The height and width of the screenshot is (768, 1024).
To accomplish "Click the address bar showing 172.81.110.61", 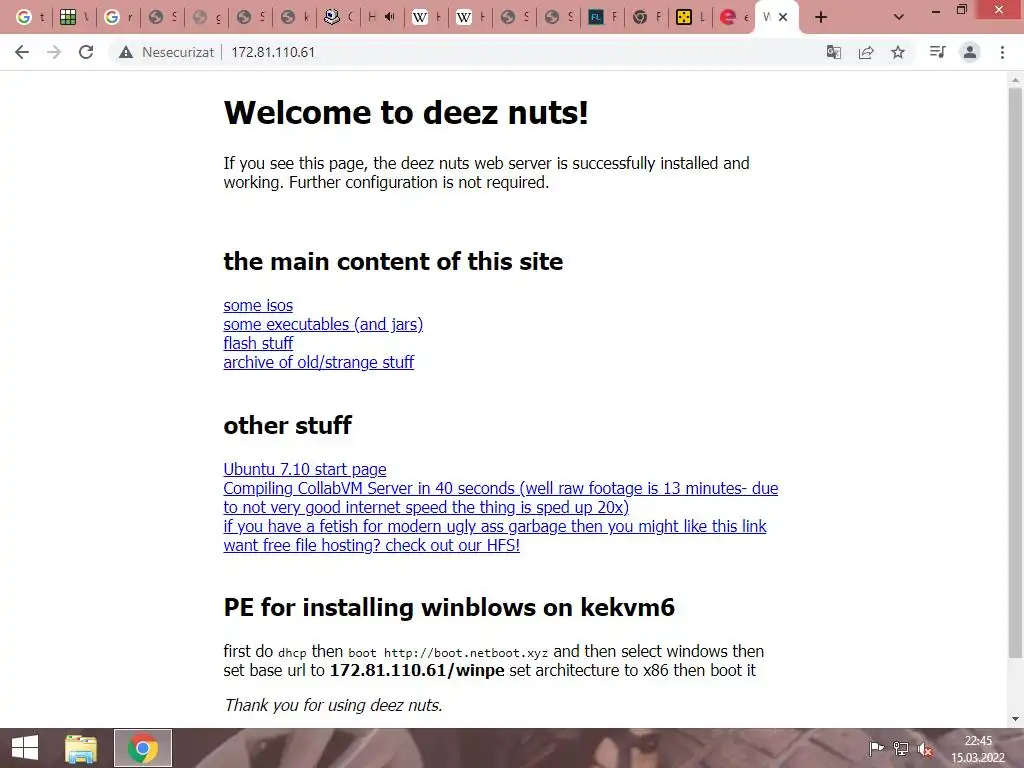I will pos(272,52).
